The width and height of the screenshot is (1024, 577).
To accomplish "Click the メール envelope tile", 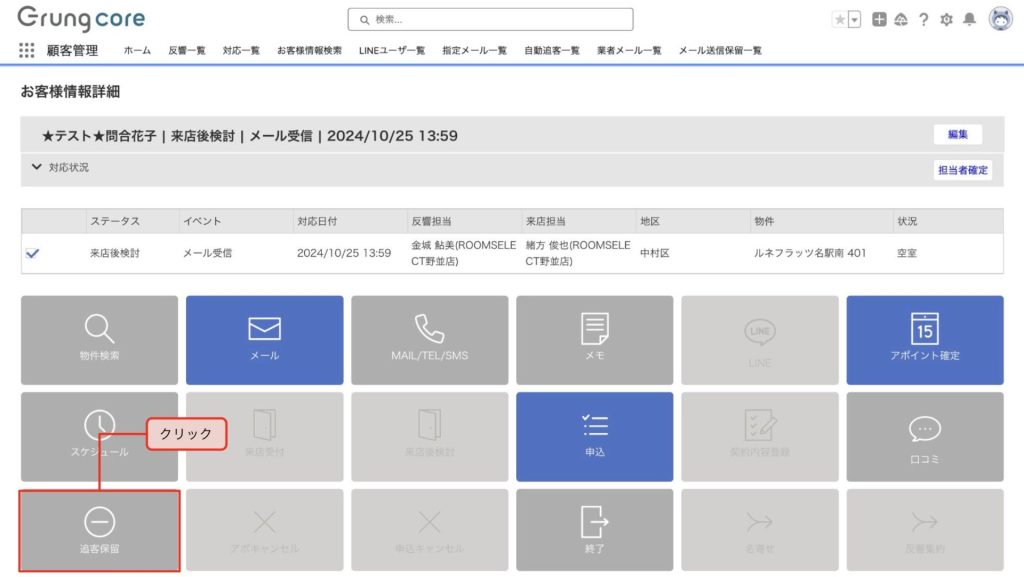I will [x=264, y=340].
